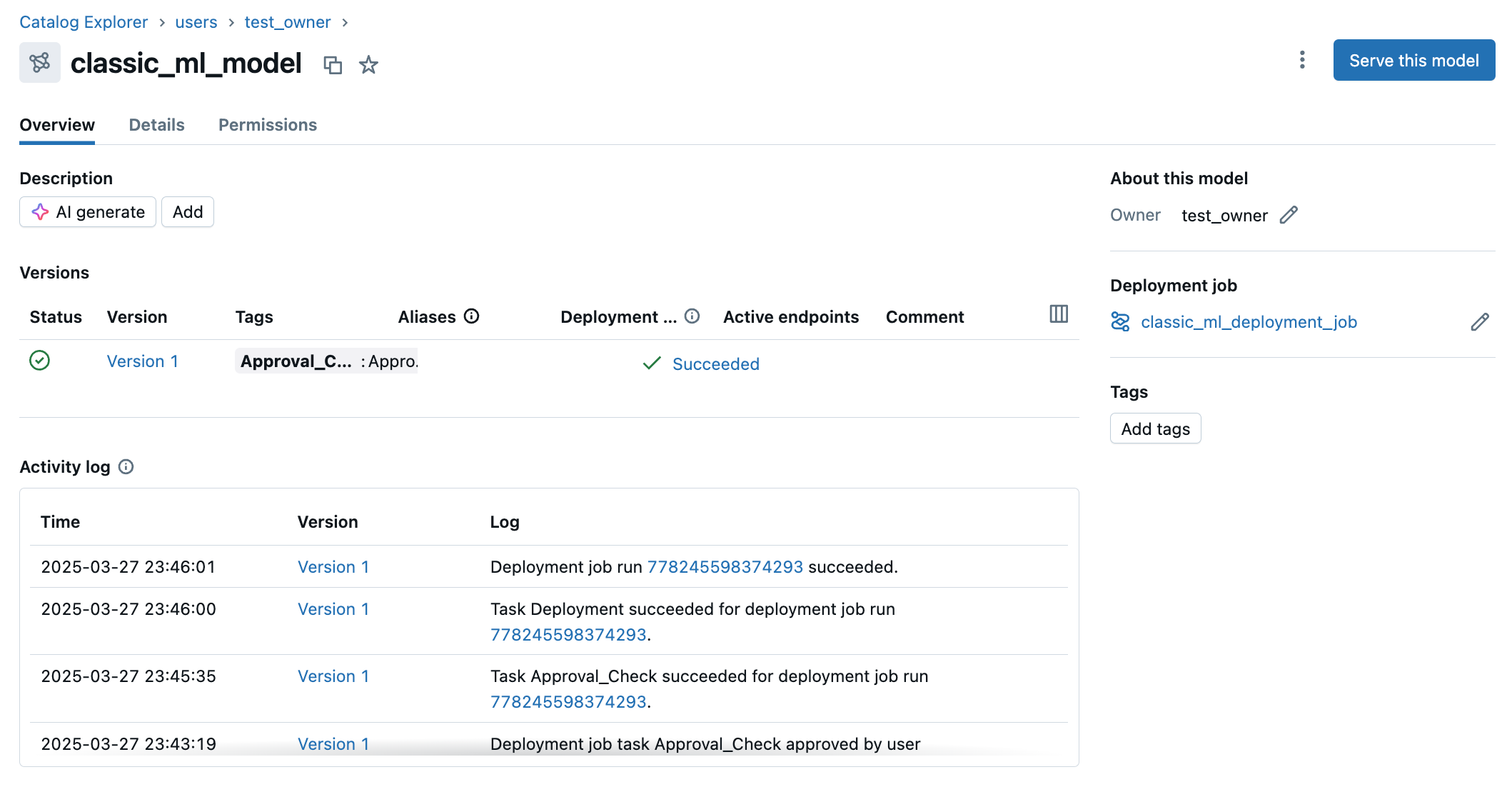Click Add tags under Tags section
The height and width of the screenshot is (787, 1512).
tap(1155, 428)
